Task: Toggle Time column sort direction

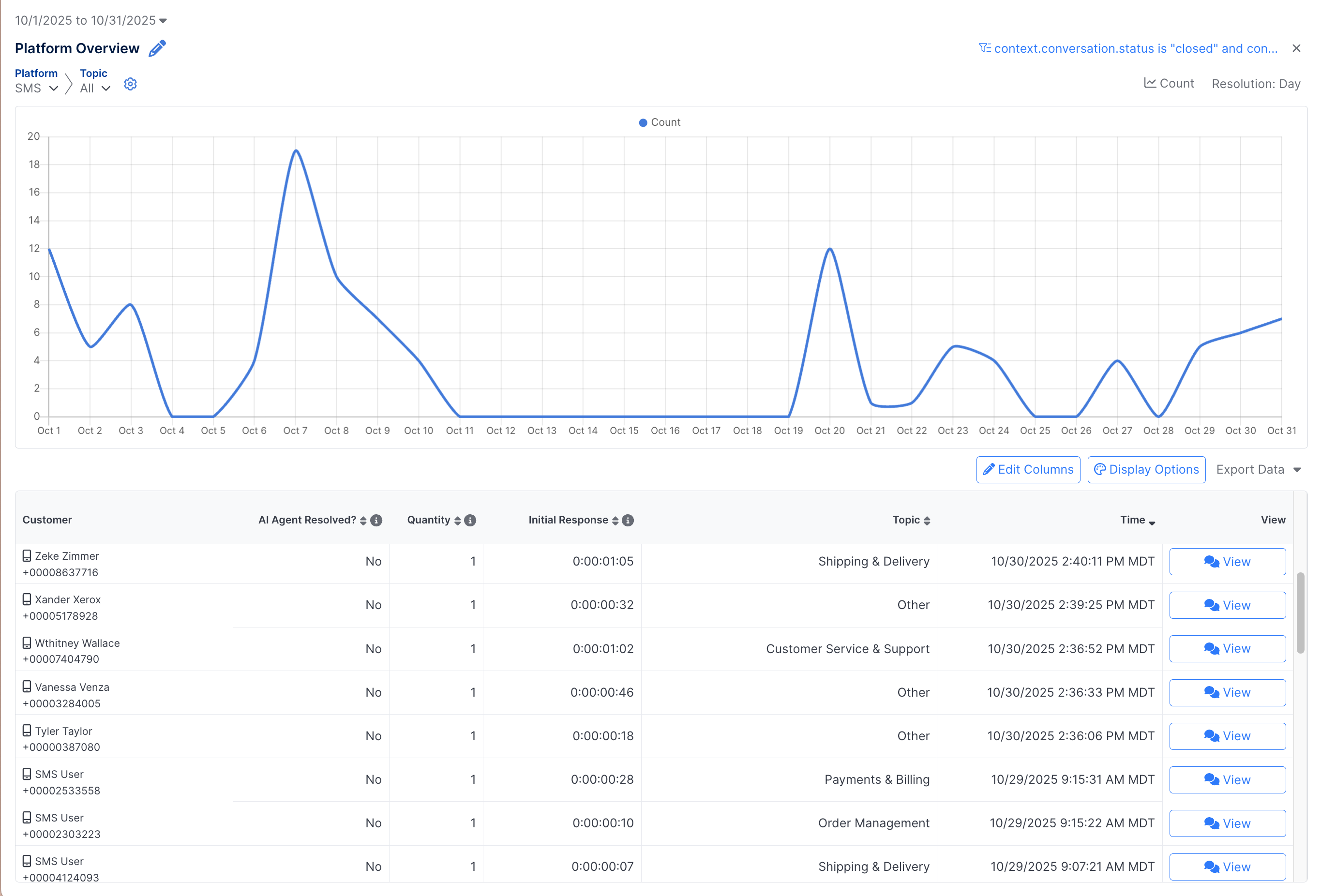Action: (x=1152, y=522)
